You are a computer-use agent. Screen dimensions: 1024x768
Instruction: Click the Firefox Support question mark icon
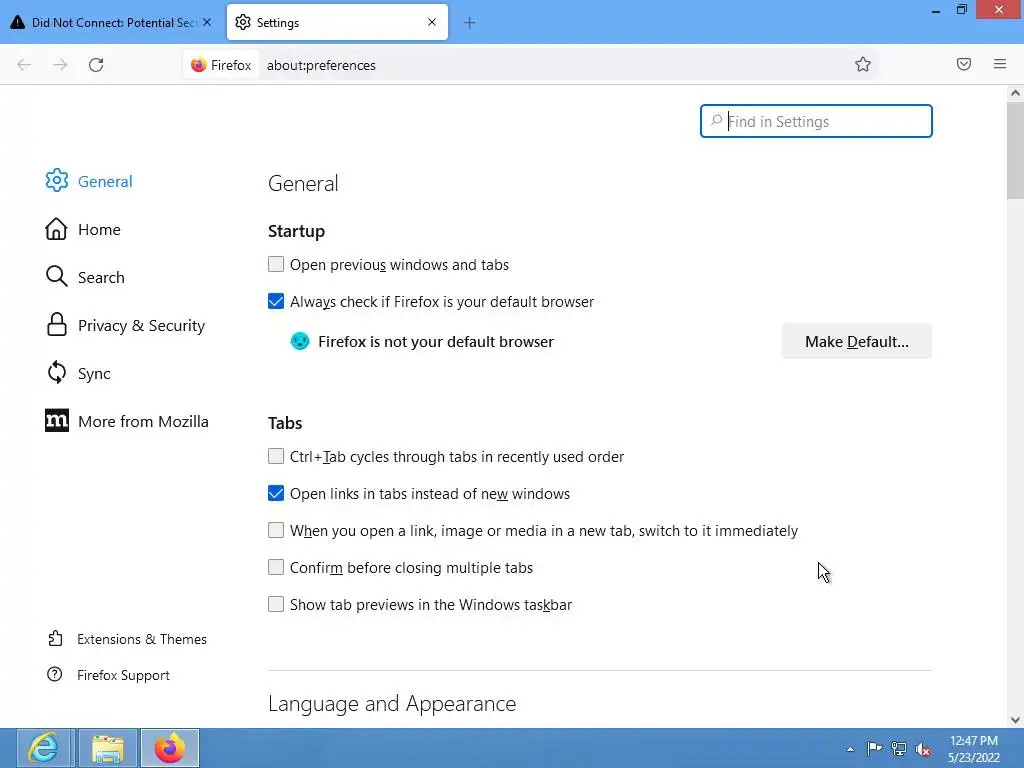pyautogui.click(x=55, y=675)
